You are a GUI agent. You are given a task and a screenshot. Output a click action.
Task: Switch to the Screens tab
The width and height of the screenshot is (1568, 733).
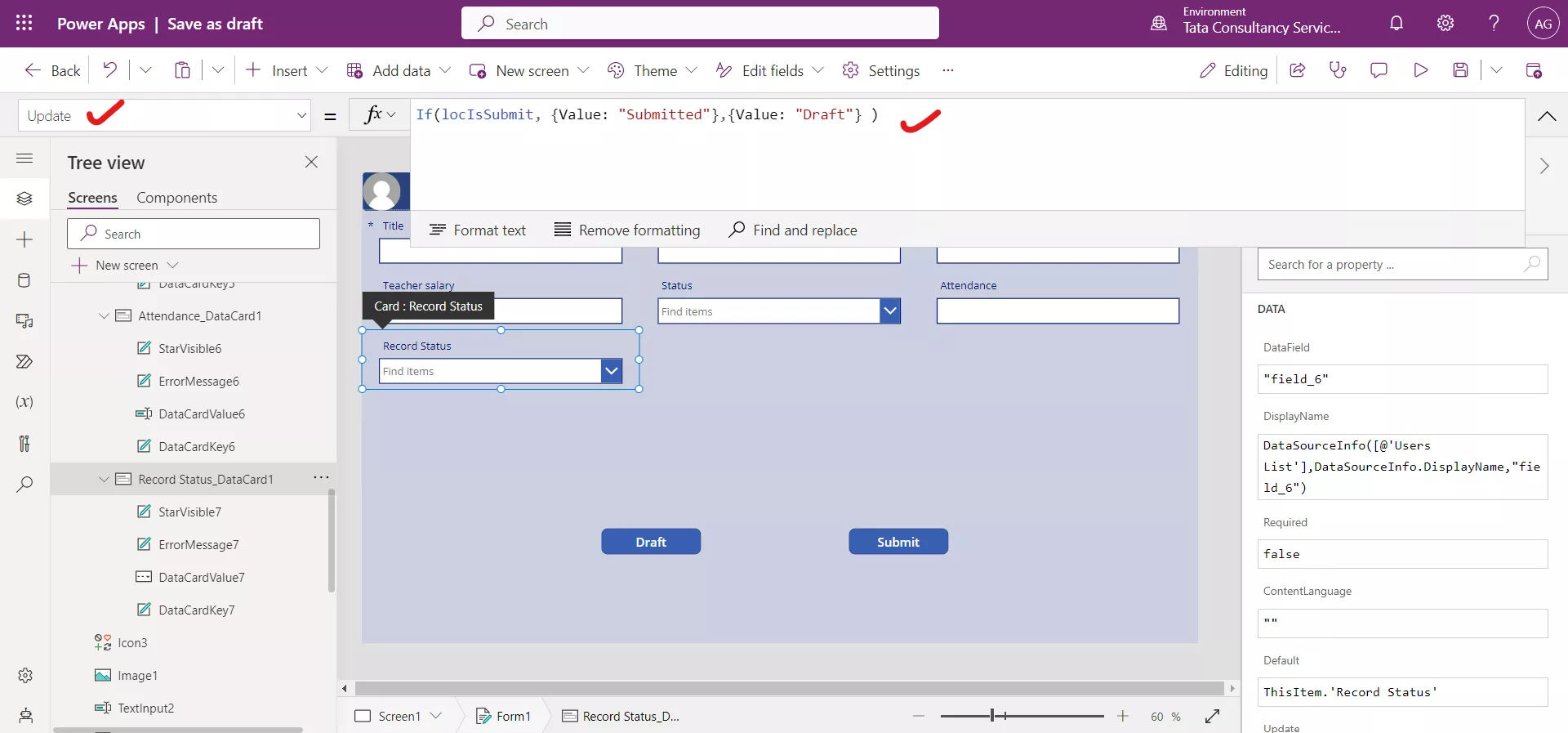click(x=92, y=198)
